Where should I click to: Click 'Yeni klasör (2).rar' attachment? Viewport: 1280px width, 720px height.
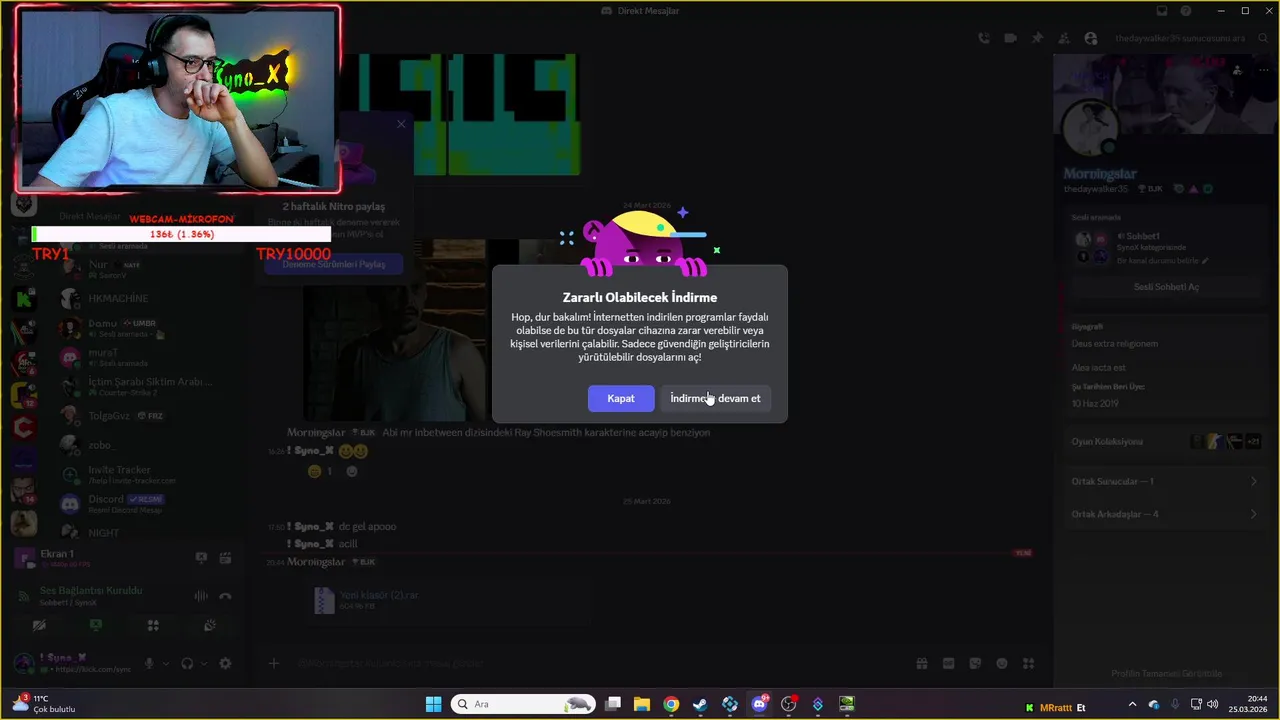coord(379,594)
